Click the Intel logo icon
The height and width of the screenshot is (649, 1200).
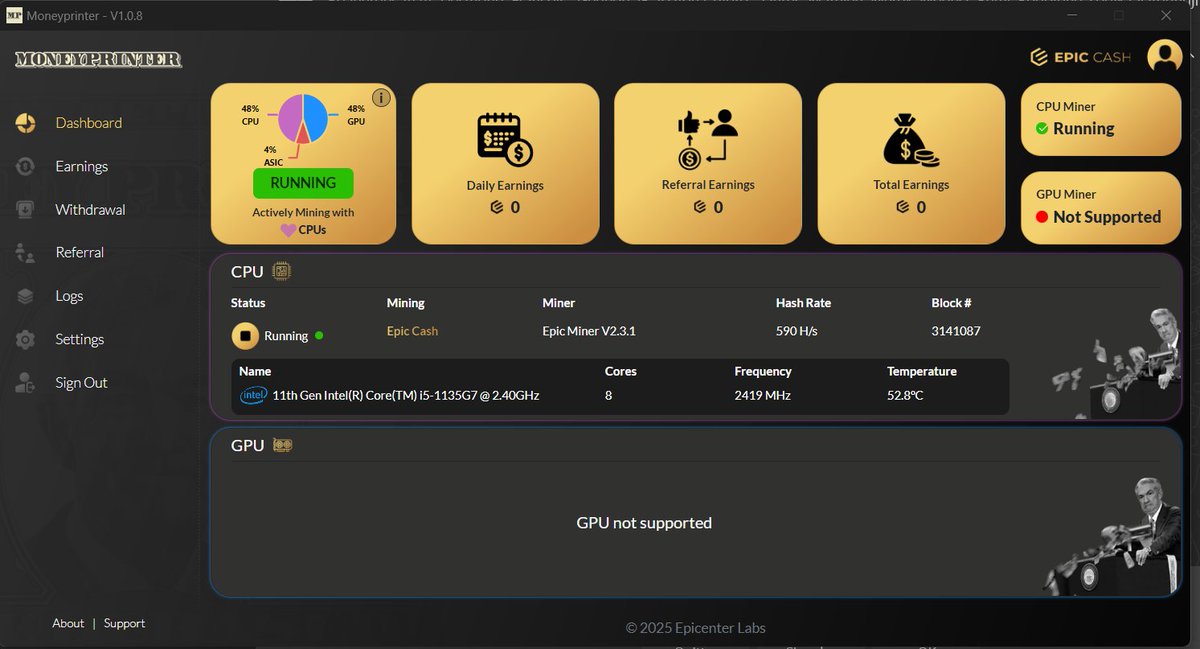pos(253,395)
